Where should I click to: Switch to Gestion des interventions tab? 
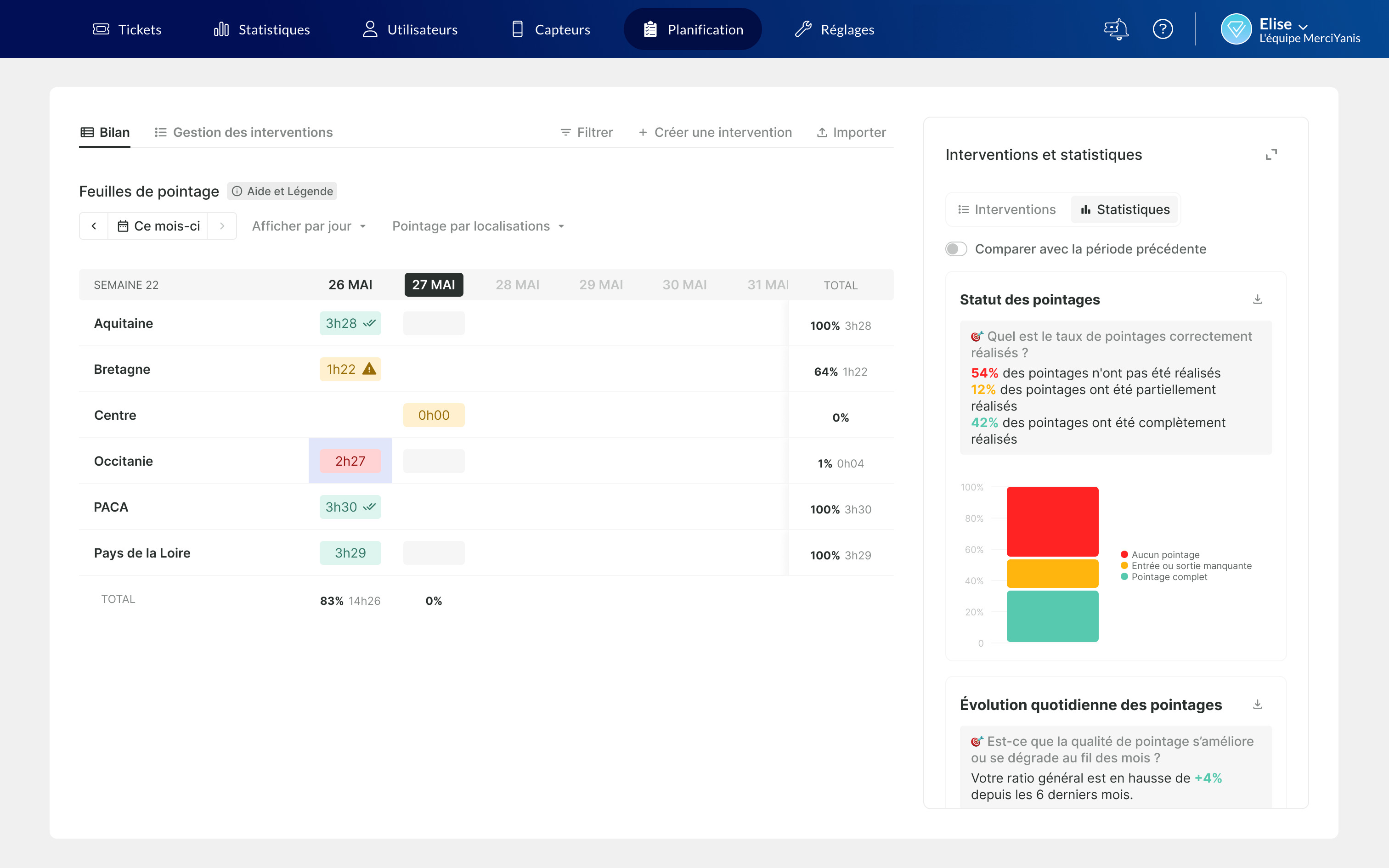click(x=243, y=133)
